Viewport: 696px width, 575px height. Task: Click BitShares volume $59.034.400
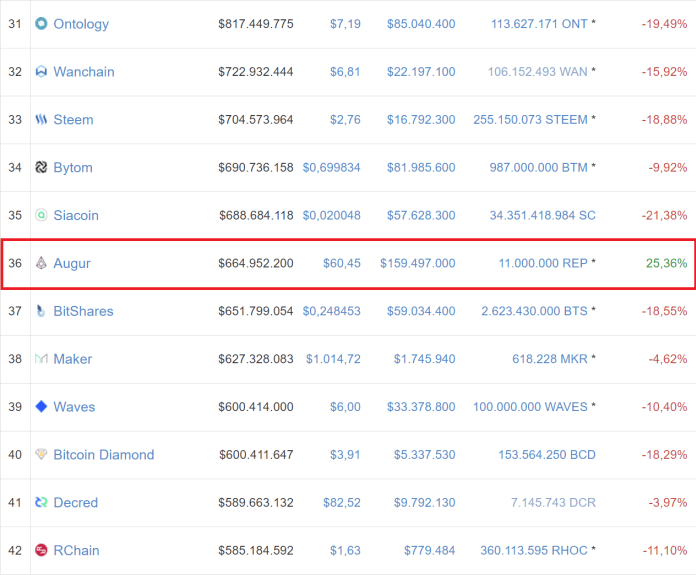(421, 311)
